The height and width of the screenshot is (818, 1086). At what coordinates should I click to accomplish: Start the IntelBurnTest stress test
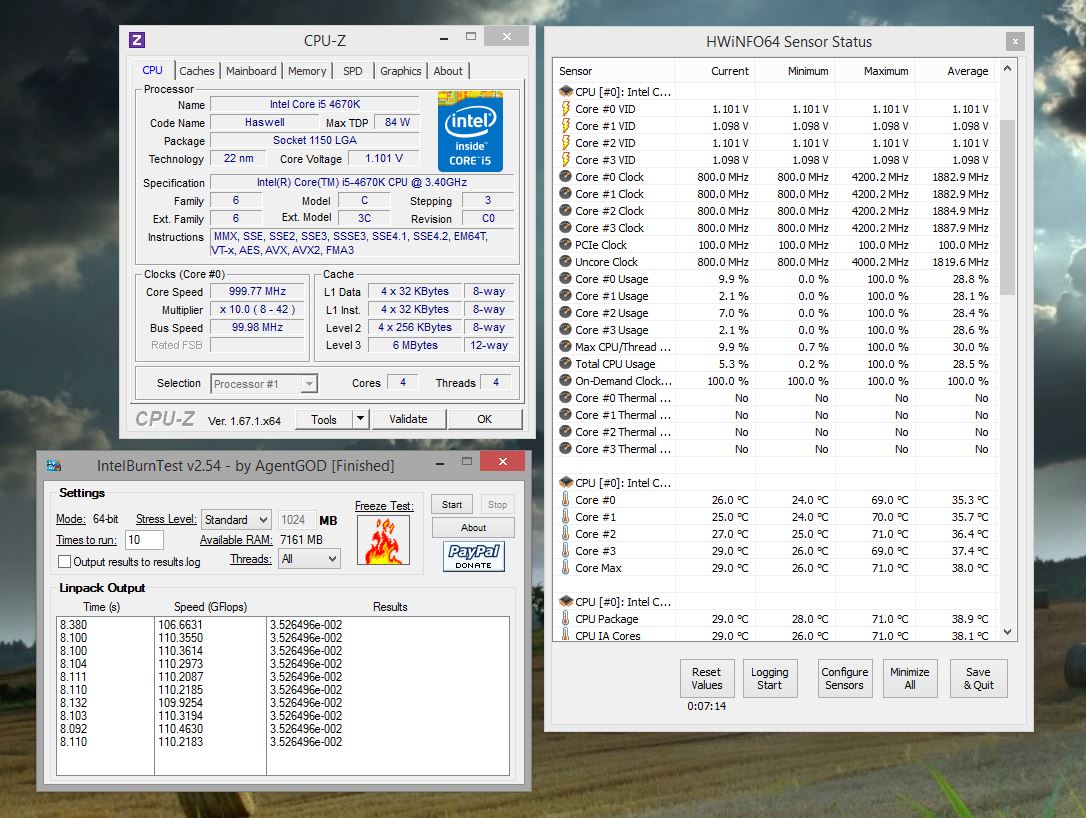click(x=452, y=505)
